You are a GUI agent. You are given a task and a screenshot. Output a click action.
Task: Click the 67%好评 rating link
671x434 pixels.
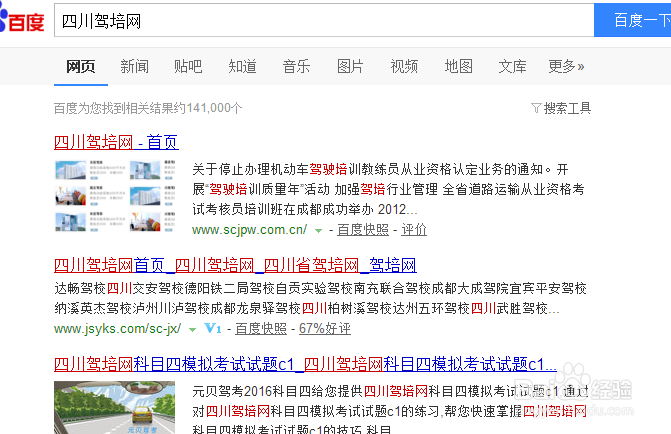point(325,329)
